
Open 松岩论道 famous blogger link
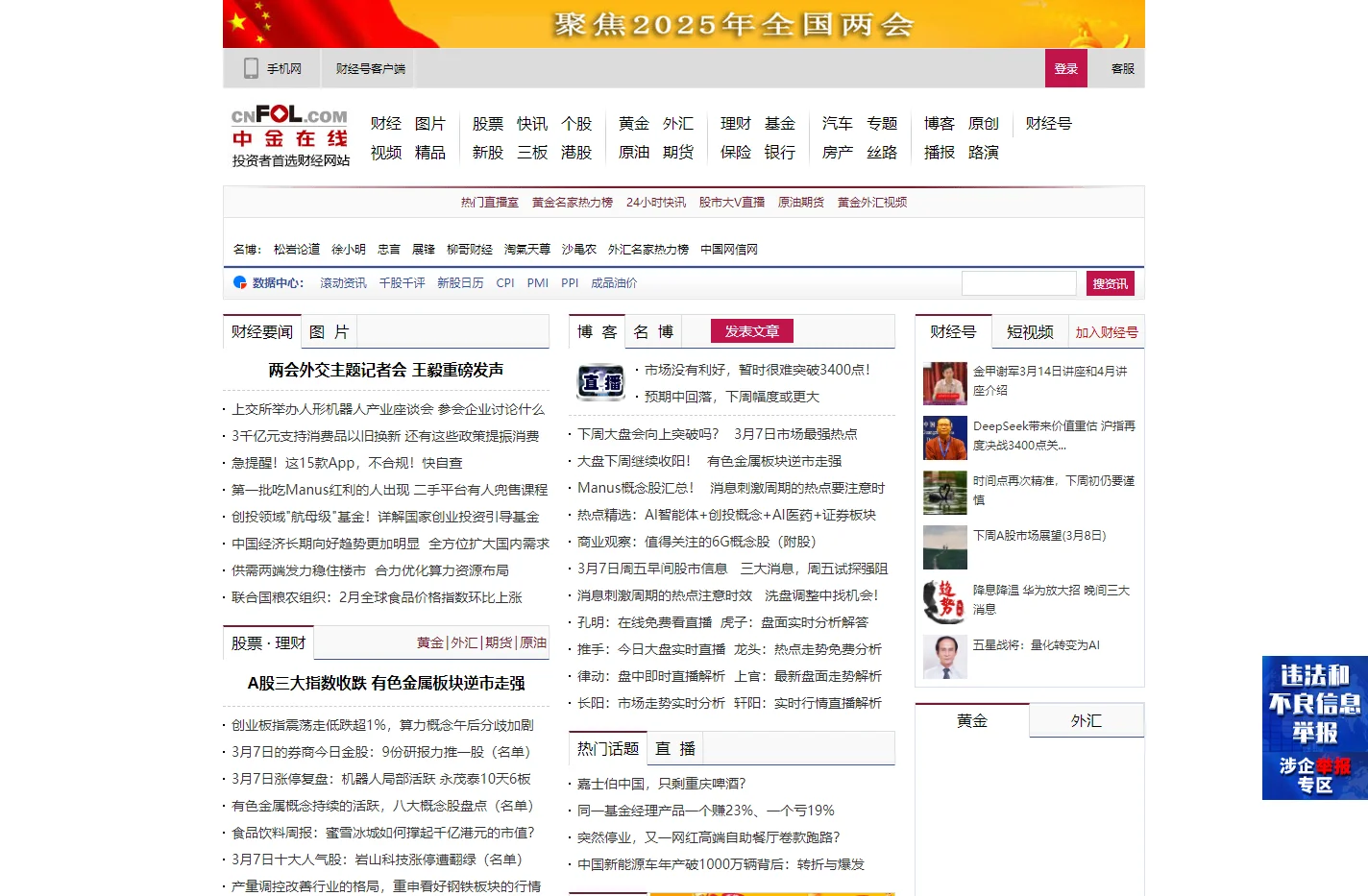(x=297, y=249)
